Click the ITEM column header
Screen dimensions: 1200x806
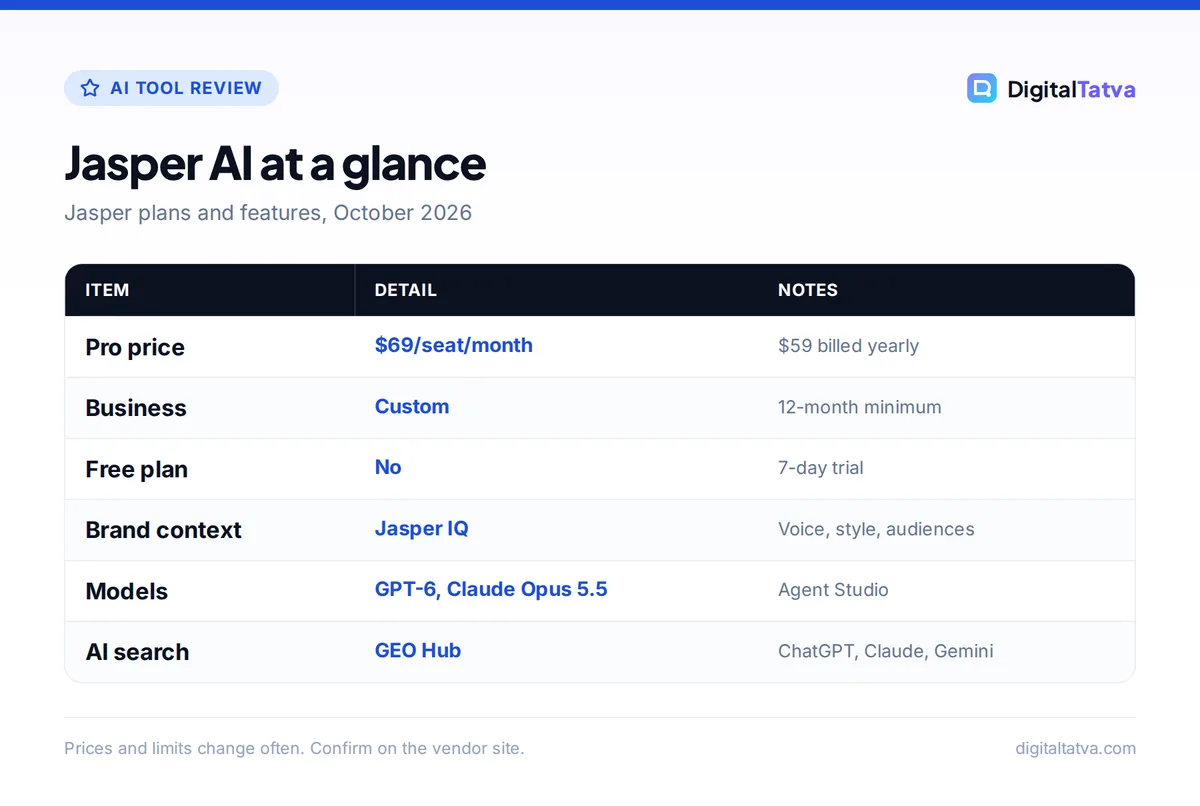click(107, 290)
